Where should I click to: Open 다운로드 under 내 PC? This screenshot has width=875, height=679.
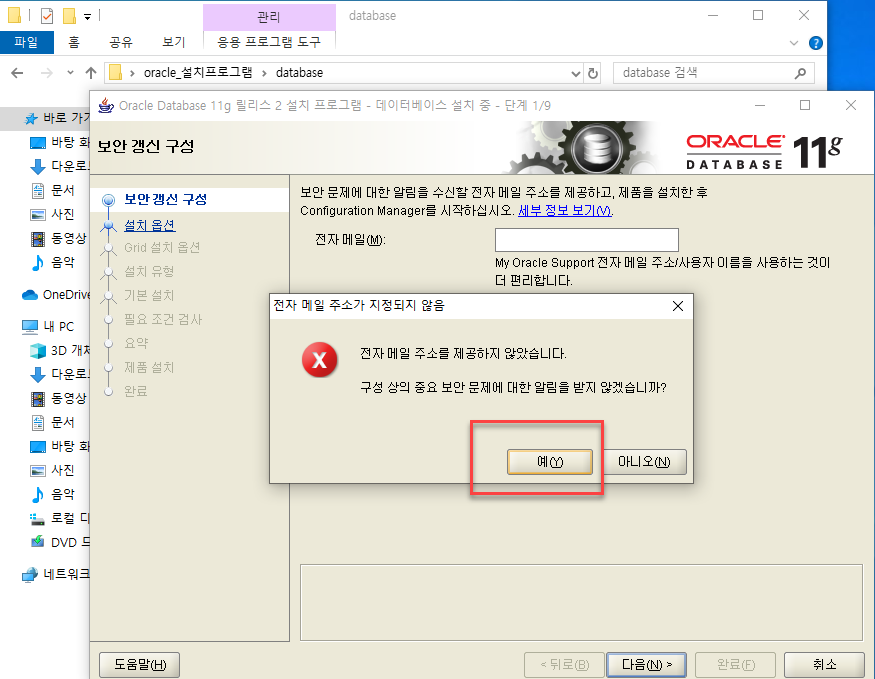click(58, 374)
